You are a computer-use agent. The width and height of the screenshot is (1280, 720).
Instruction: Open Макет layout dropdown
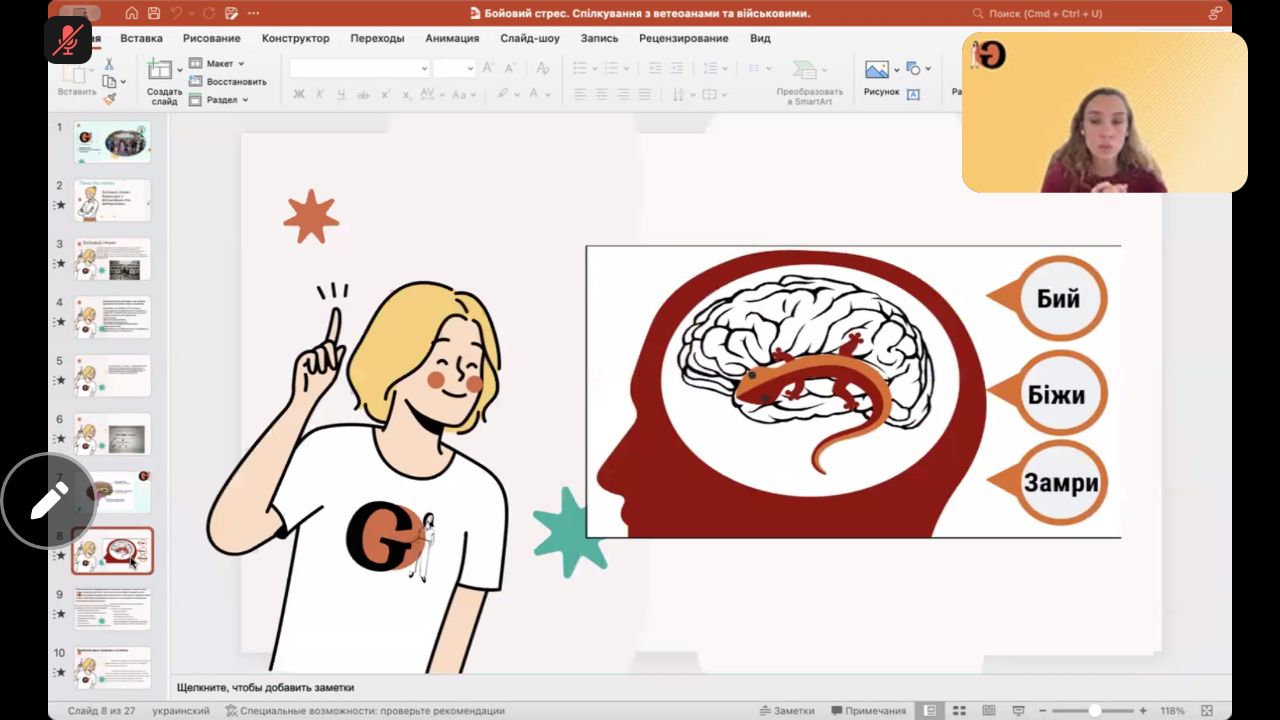click(216, 64)
